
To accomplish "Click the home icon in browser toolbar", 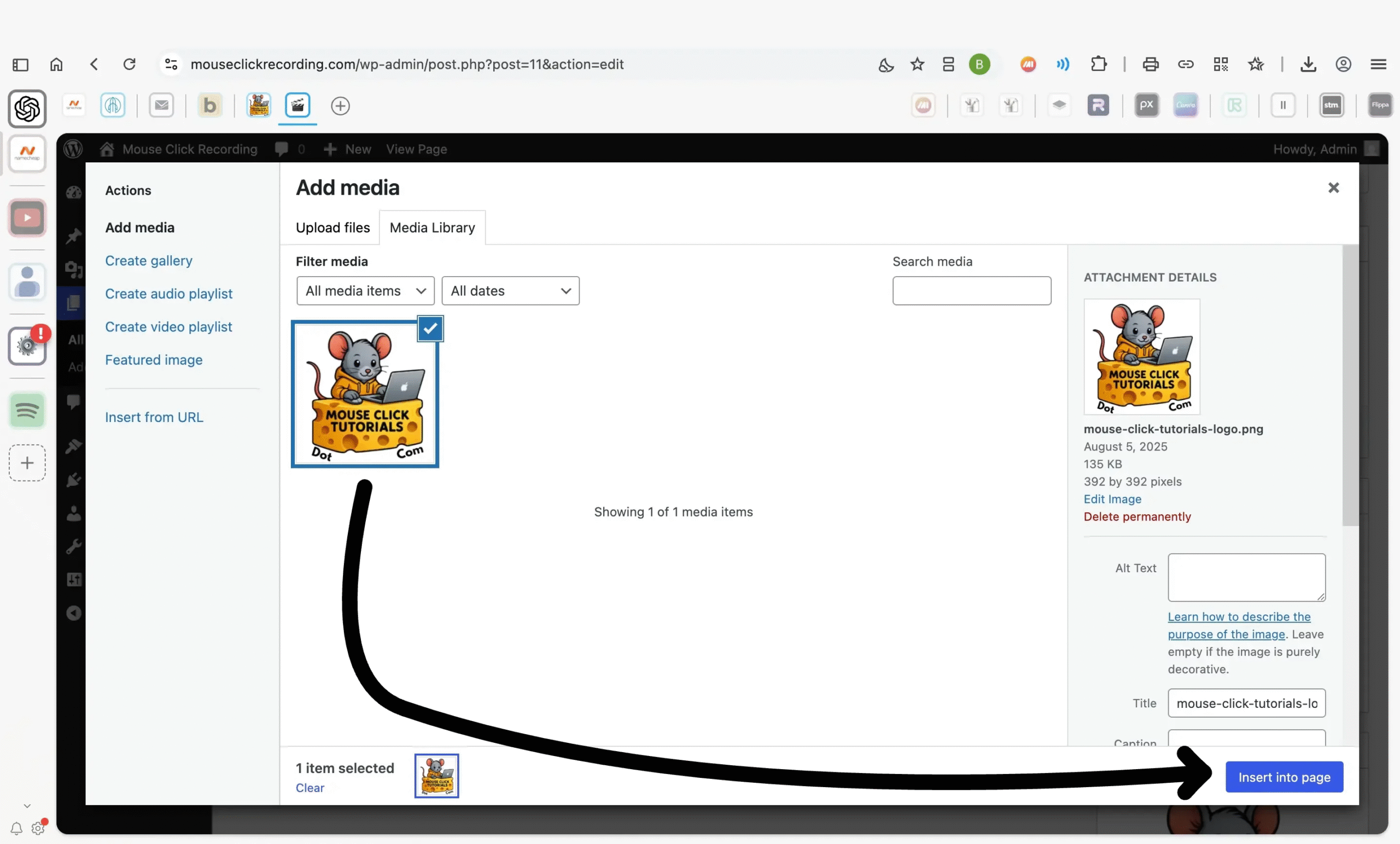I will (56, 64).
